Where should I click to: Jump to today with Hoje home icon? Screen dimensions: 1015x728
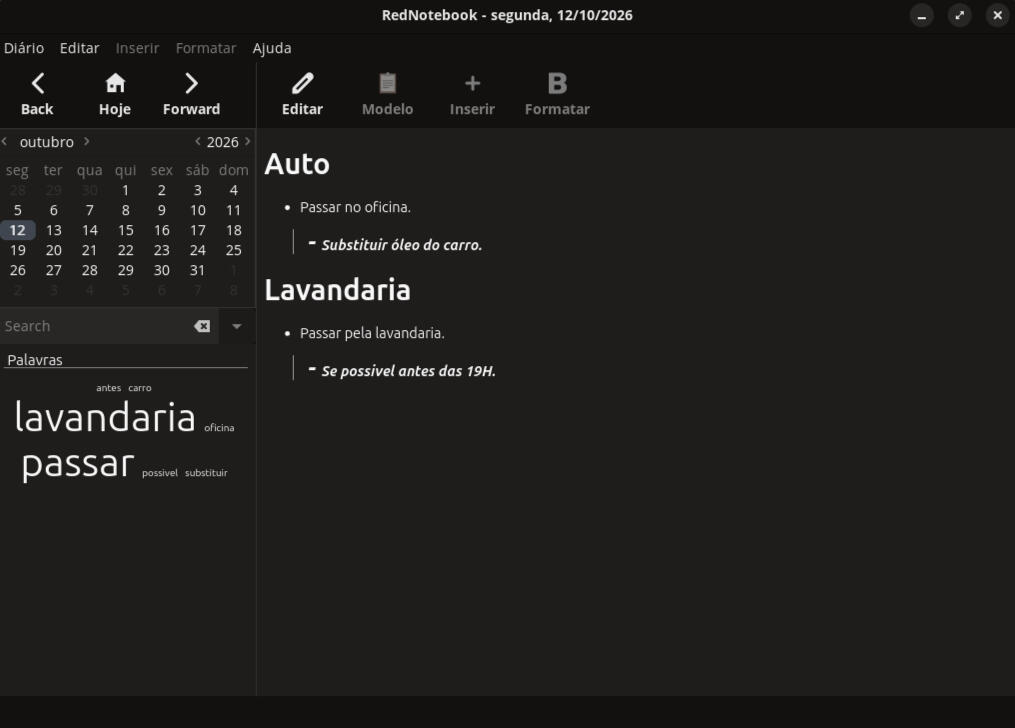pos(115,94)
